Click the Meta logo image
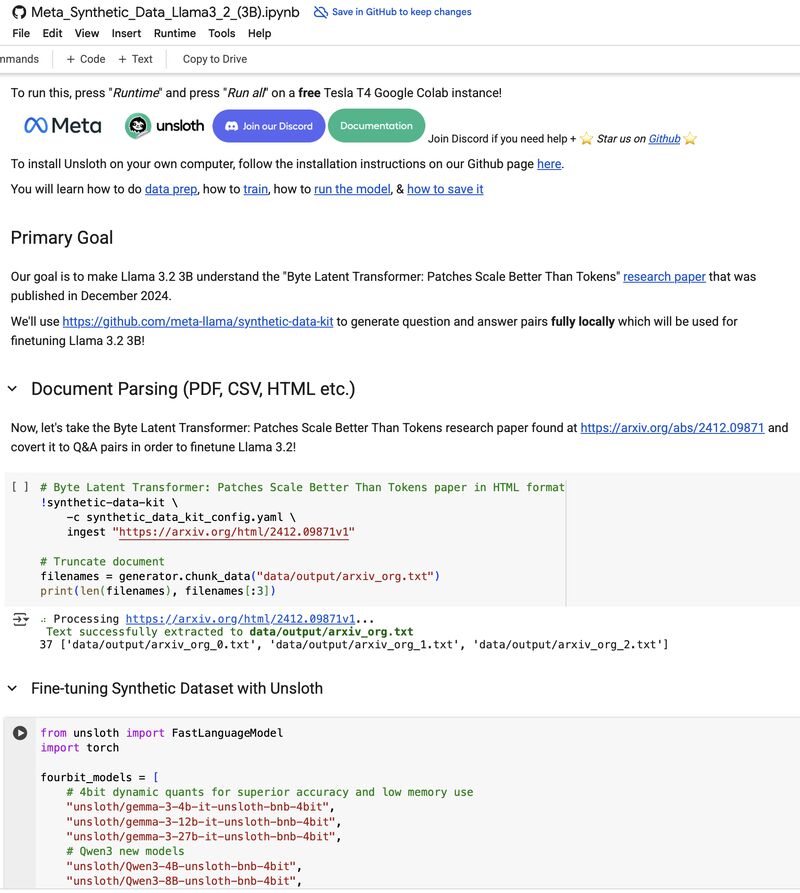The width and height of the screenshot is (800, 893). click(63, 125)
